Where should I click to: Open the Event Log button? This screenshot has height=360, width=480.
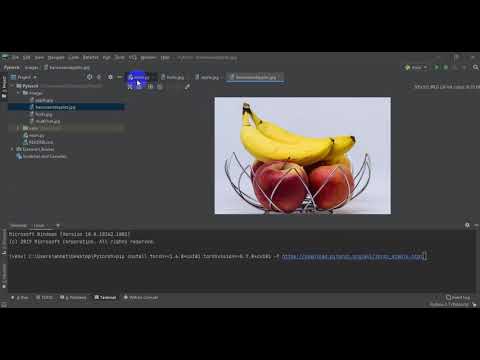point(458,297)
